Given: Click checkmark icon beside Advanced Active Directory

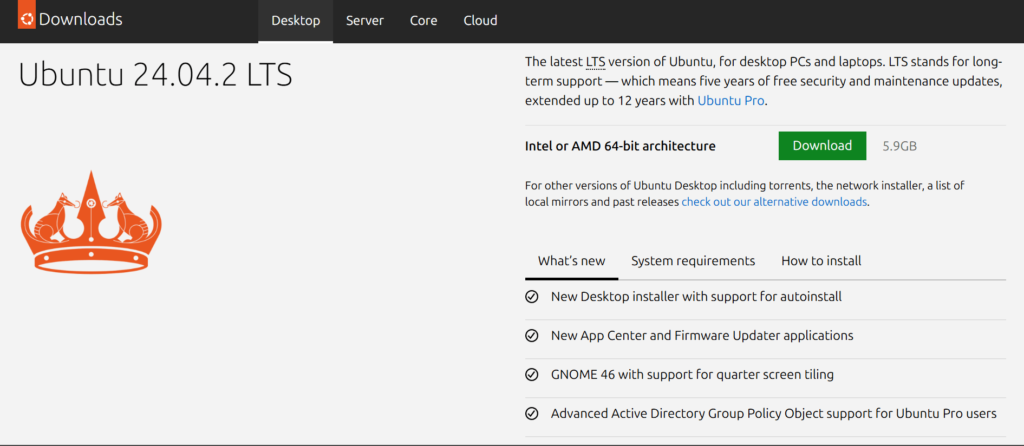Looking at the screenshot, I should tap(532, 414).
